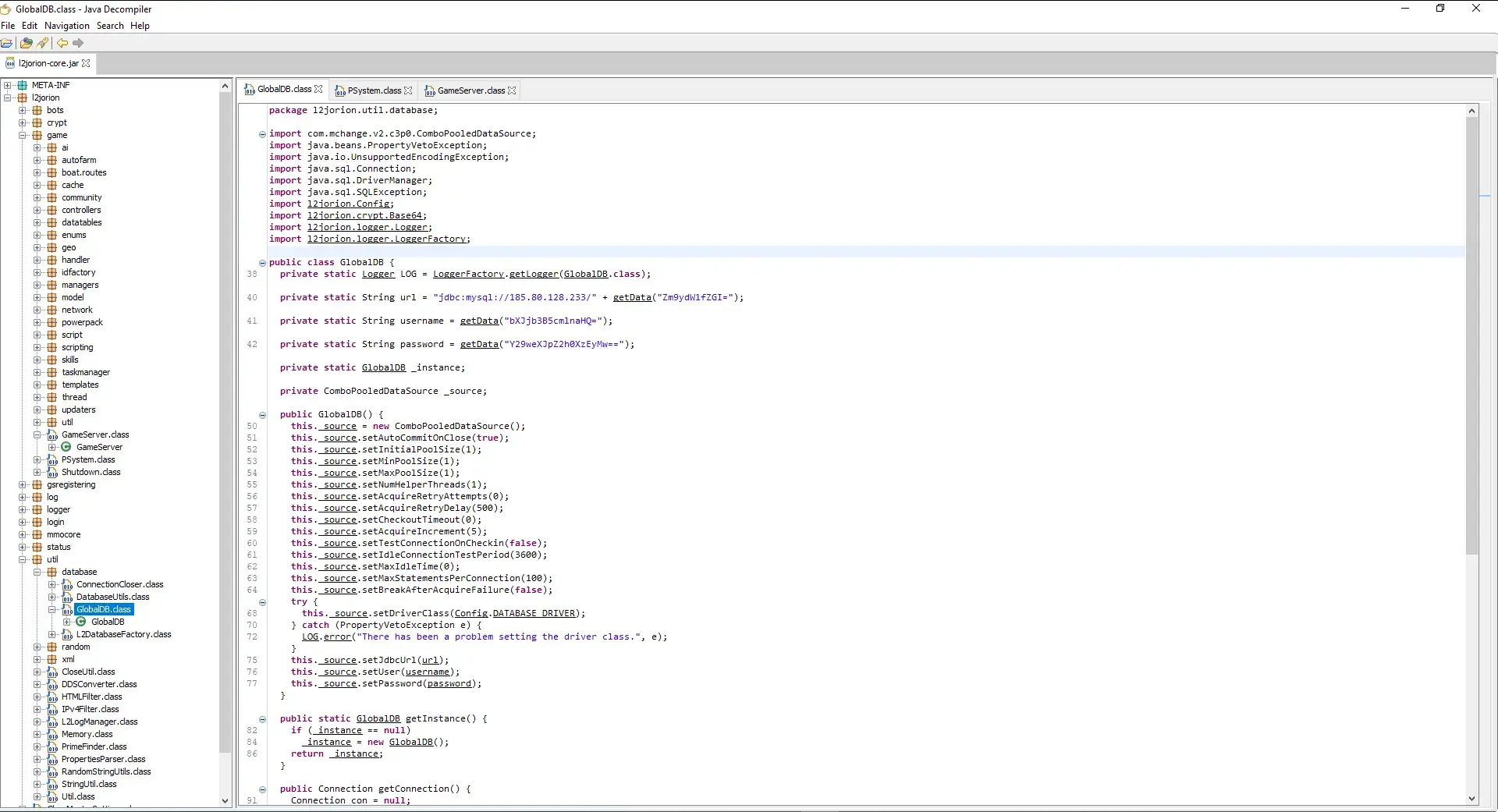Select the GlobalDB.class editor tab

[x=284, y=90]
